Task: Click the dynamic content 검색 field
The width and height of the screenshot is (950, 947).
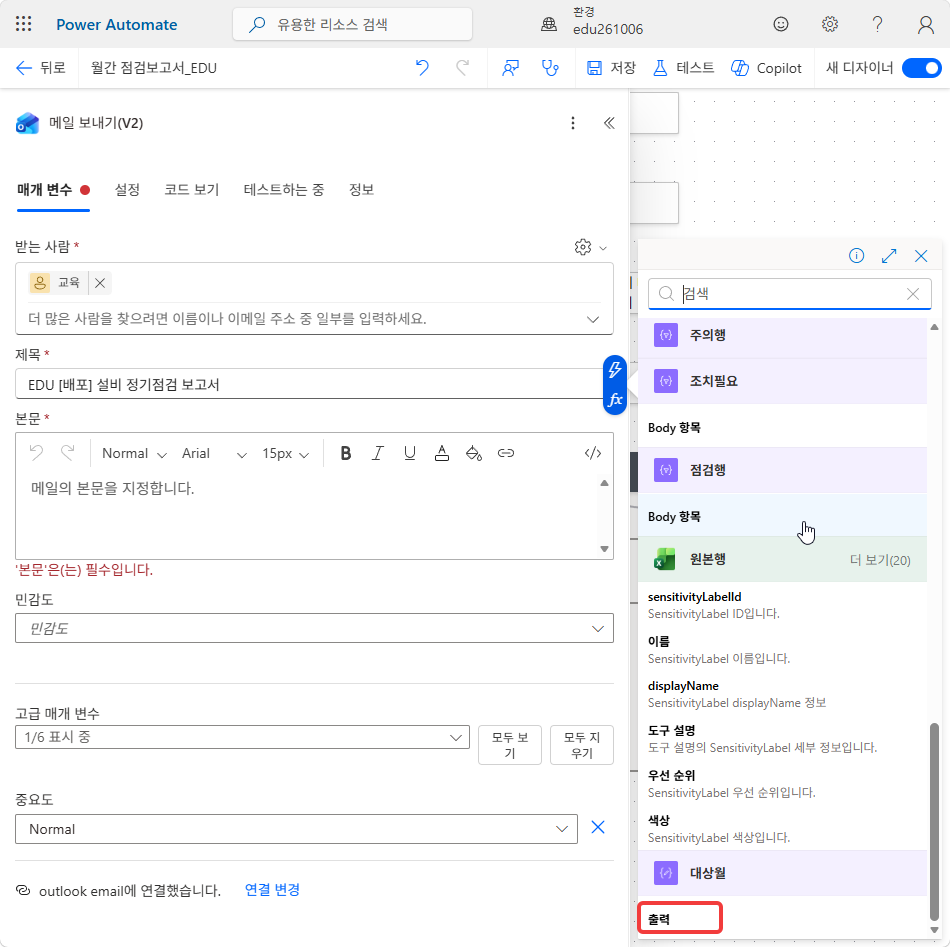Action: click(789, 294)
